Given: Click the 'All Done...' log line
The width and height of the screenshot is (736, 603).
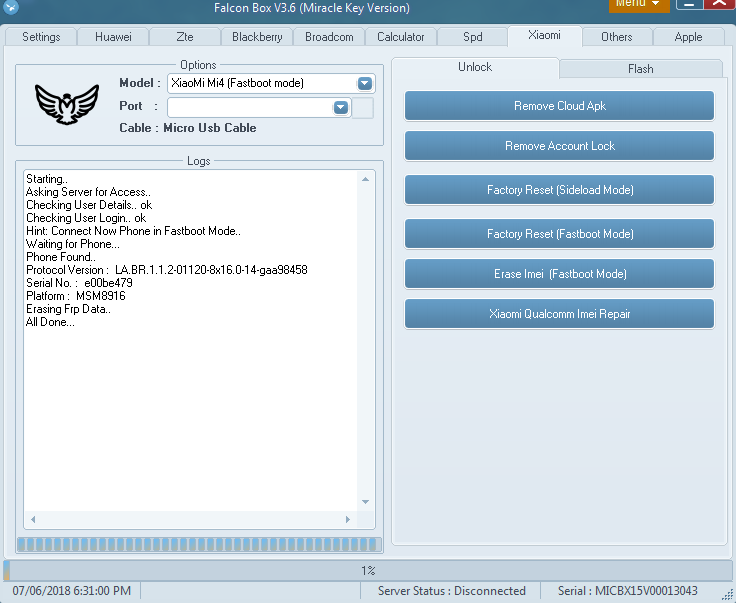Looking at the screenshot, I should pyautogui.click(x=50, y=322).
